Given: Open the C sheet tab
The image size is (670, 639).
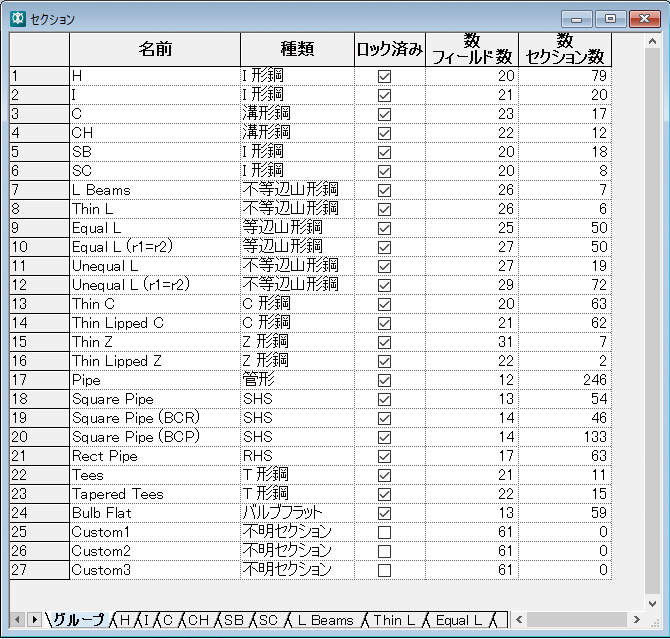Looking at the screenshot, I should pyautogui.click(x=168, y=620).
